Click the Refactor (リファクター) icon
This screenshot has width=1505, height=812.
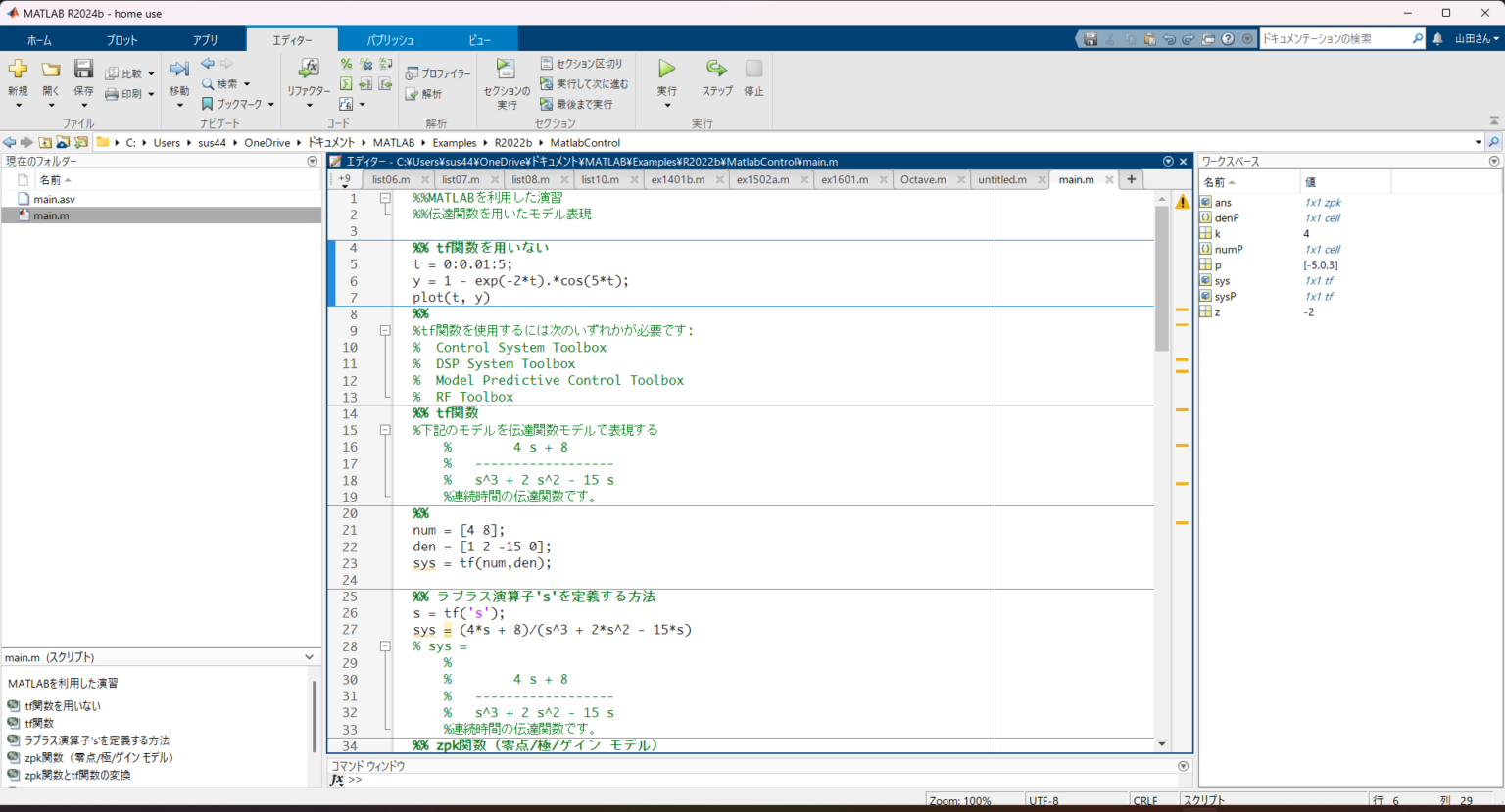pyautogui.click(x=309, y=69)
